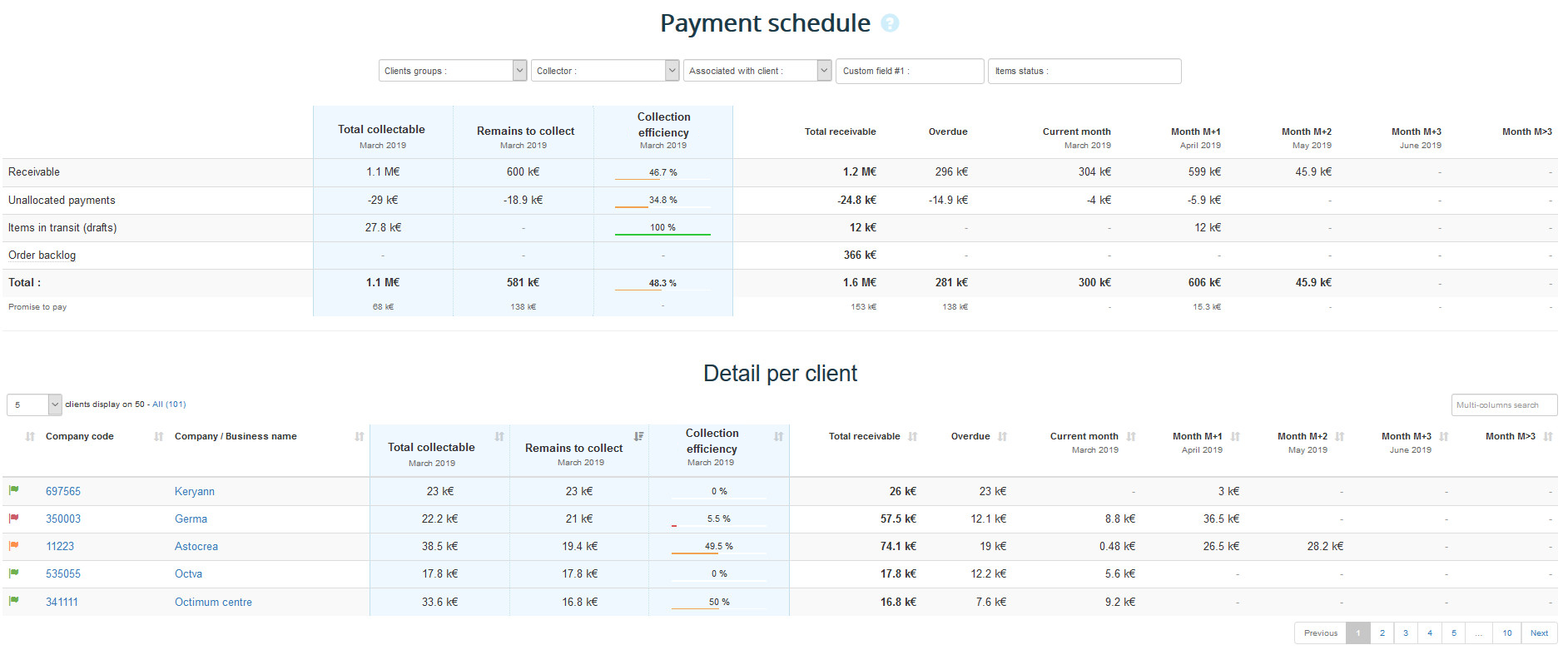Click the orange flag for Astocrea
This screenshot has width=1568, height=650.
click(x=14, y=546)
